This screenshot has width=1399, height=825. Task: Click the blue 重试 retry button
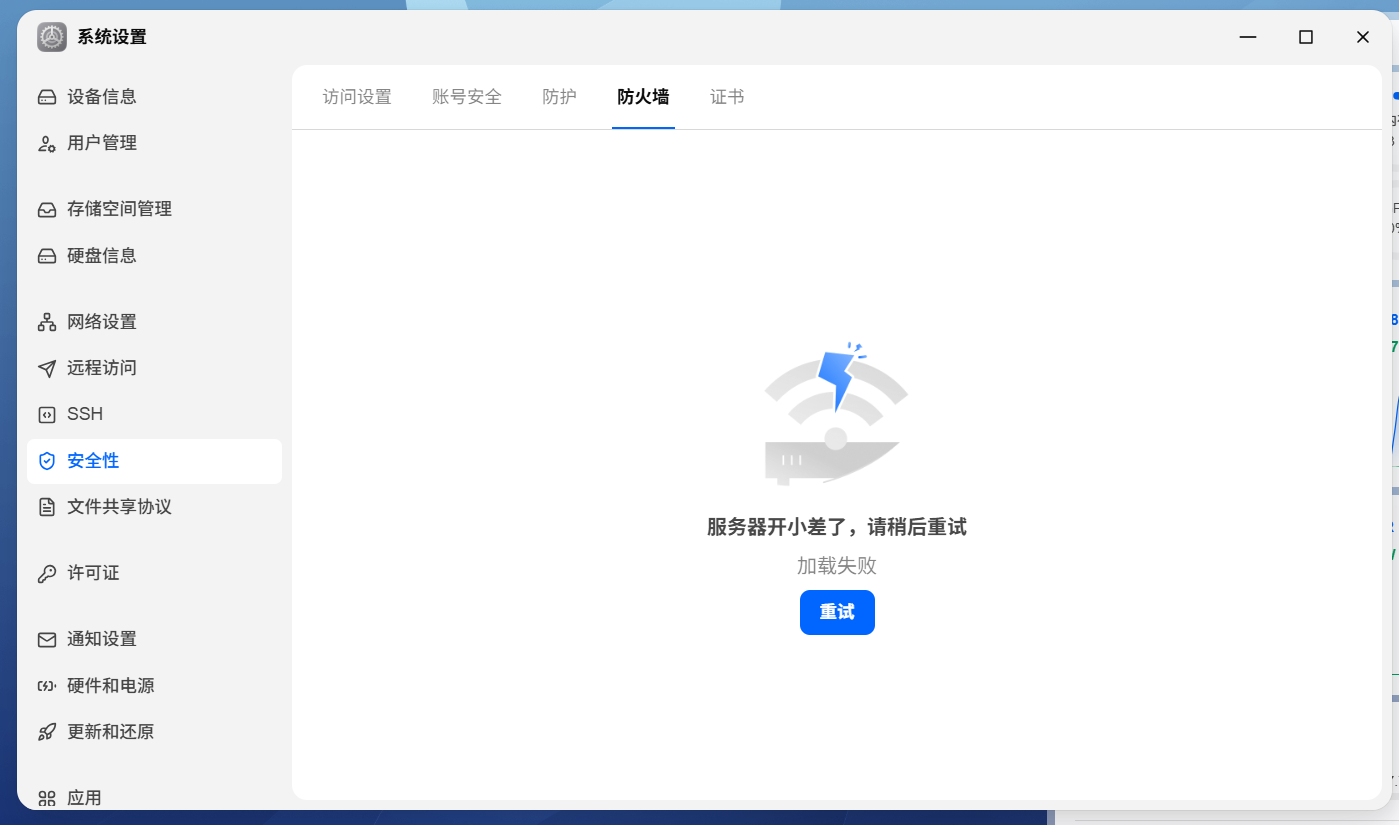point(837,612)
